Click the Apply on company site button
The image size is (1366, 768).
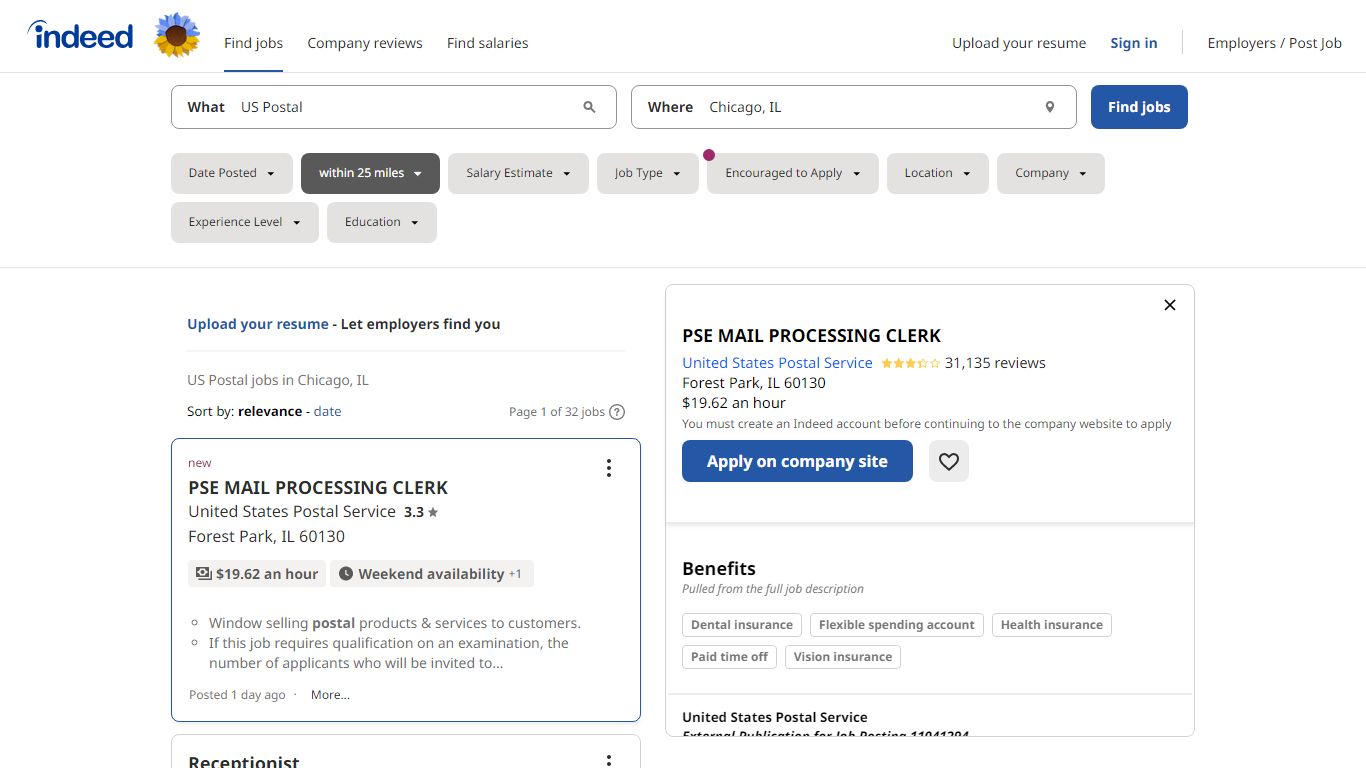797,461
